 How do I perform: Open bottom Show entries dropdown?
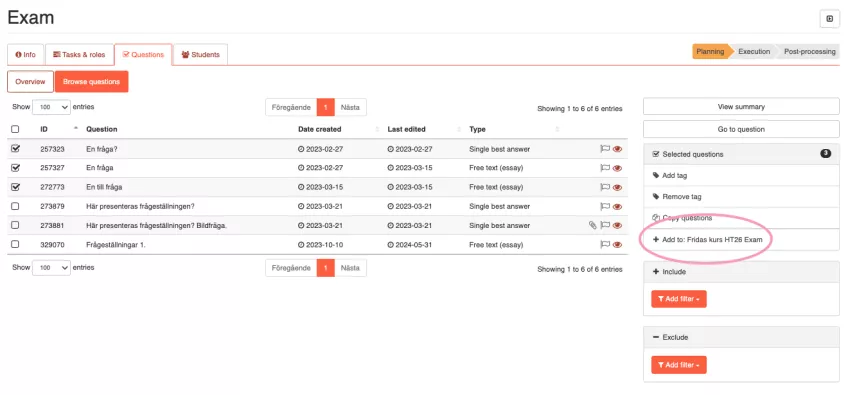click(x=51, y=268)
